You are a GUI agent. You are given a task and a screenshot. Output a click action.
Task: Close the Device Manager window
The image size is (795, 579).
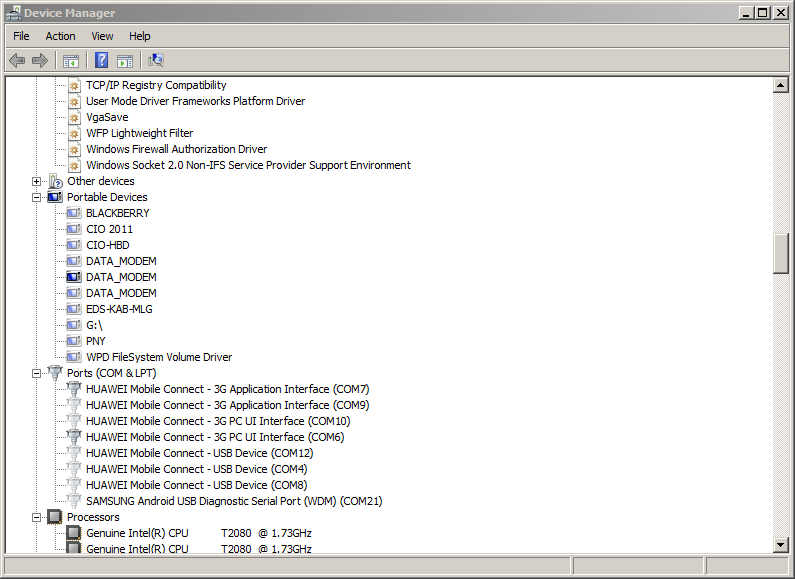[781, 13]
